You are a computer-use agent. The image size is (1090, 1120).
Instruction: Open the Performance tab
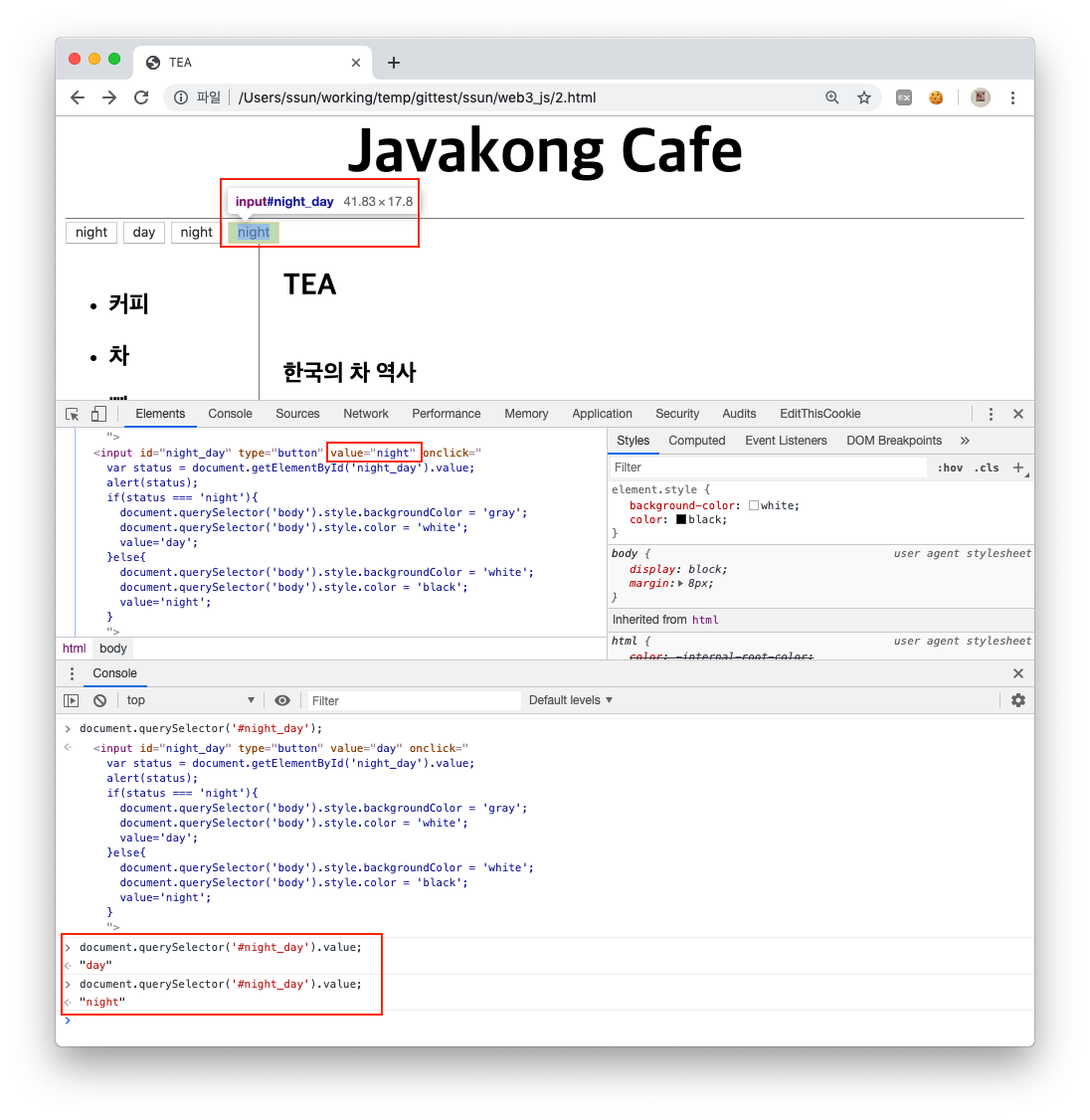[447, 415]
